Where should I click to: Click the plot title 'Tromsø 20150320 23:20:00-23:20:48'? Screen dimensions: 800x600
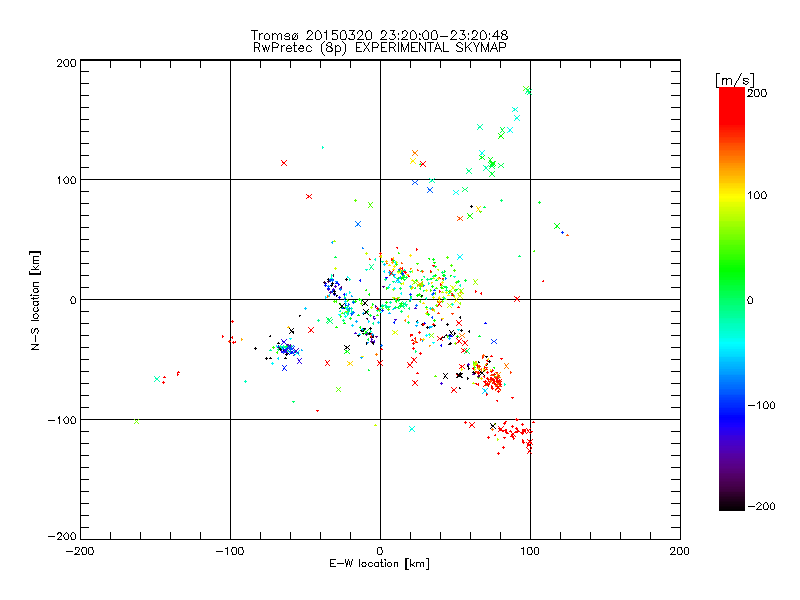point(379,35)
